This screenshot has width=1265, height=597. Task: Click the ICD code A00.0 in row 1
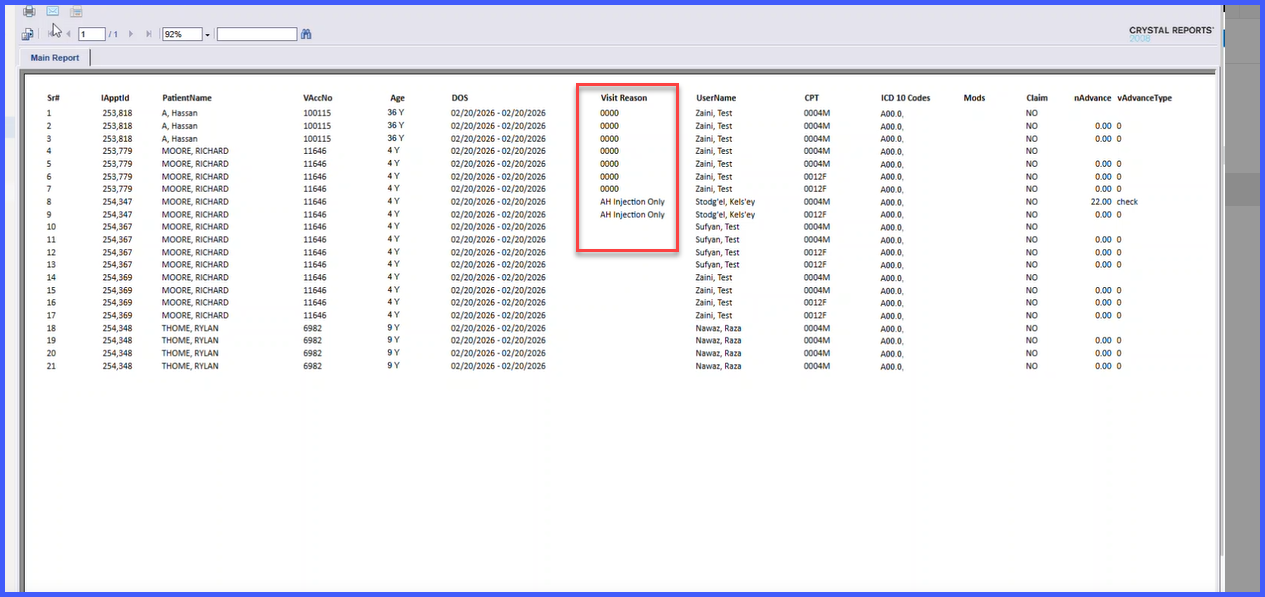click(892, 114)
